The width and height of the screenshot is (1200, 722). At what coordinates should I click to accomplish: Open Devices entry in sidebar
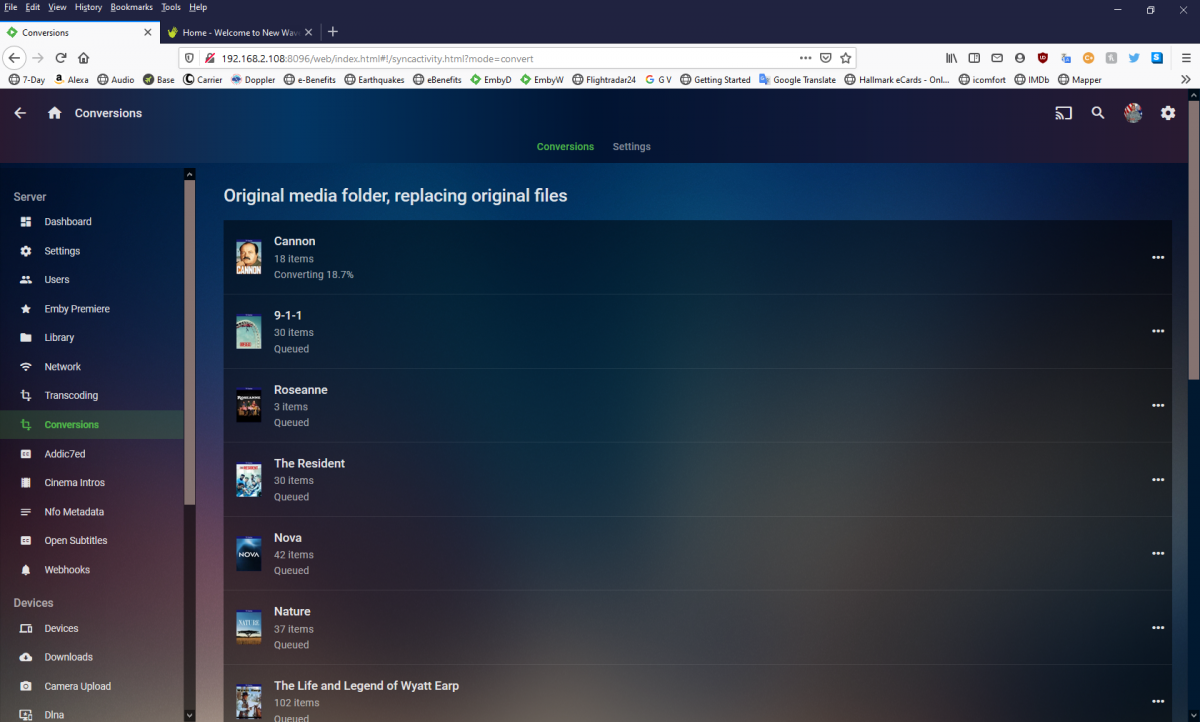(x=92, y=629)
